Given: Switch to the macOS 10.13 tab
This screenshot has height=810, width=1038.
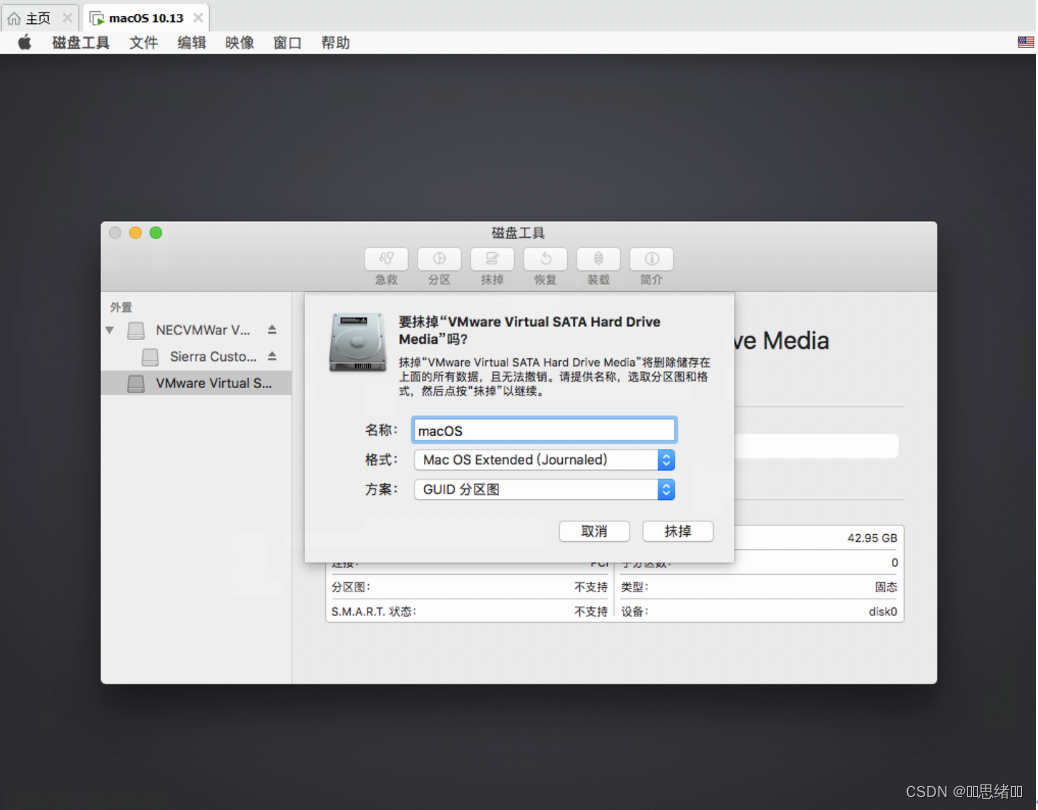Looking at the screenshot, I should pos(146,18).
